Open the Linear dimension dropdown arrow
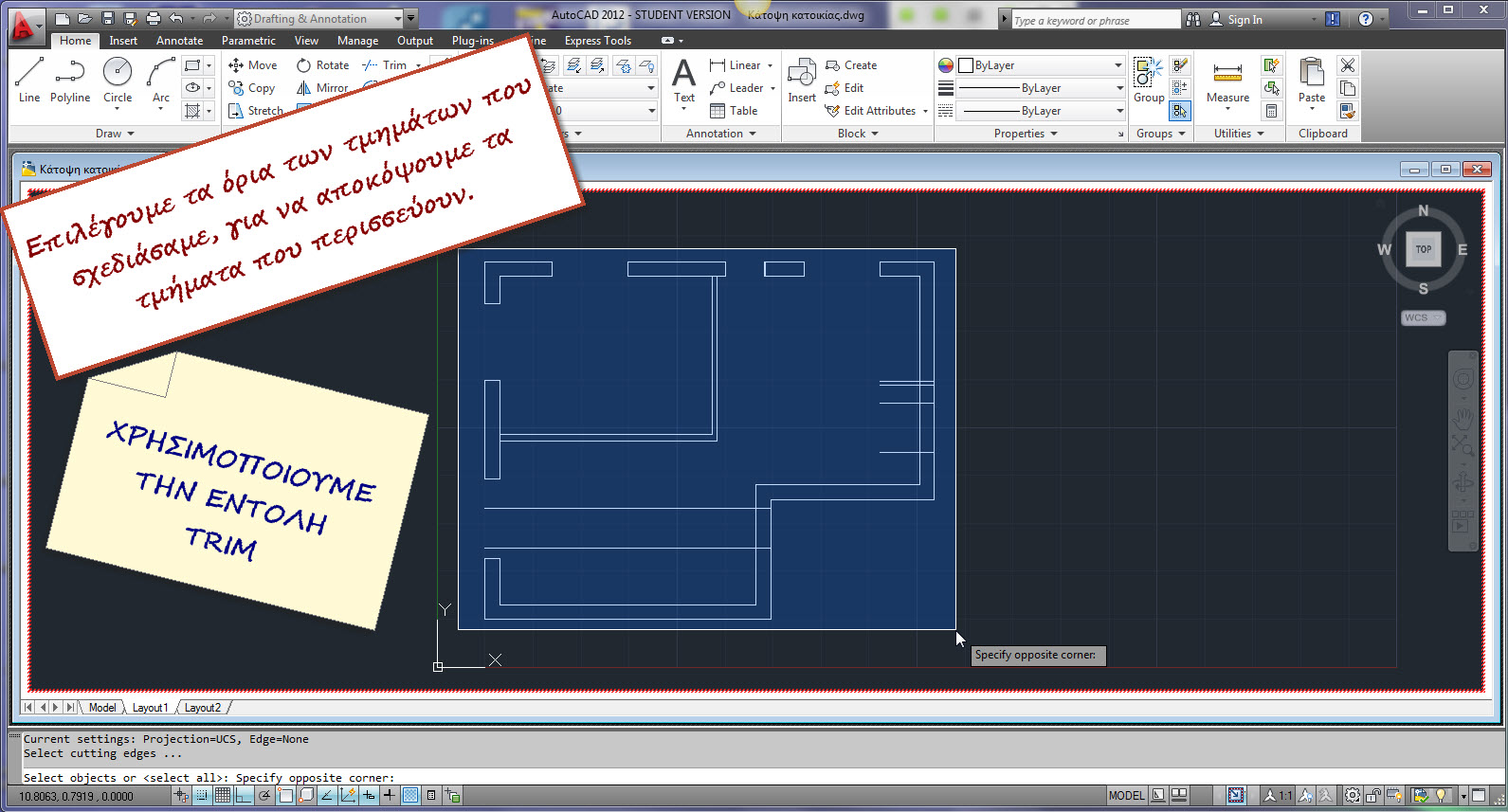 [770, 65]
